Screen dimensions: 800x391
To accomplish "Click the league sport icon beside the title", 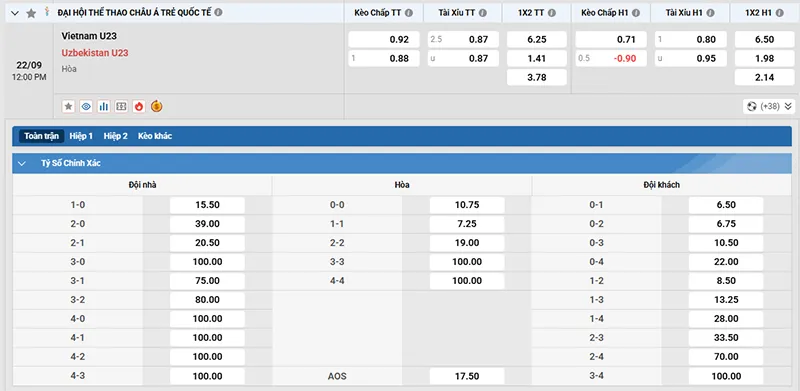I will [47, 12].
